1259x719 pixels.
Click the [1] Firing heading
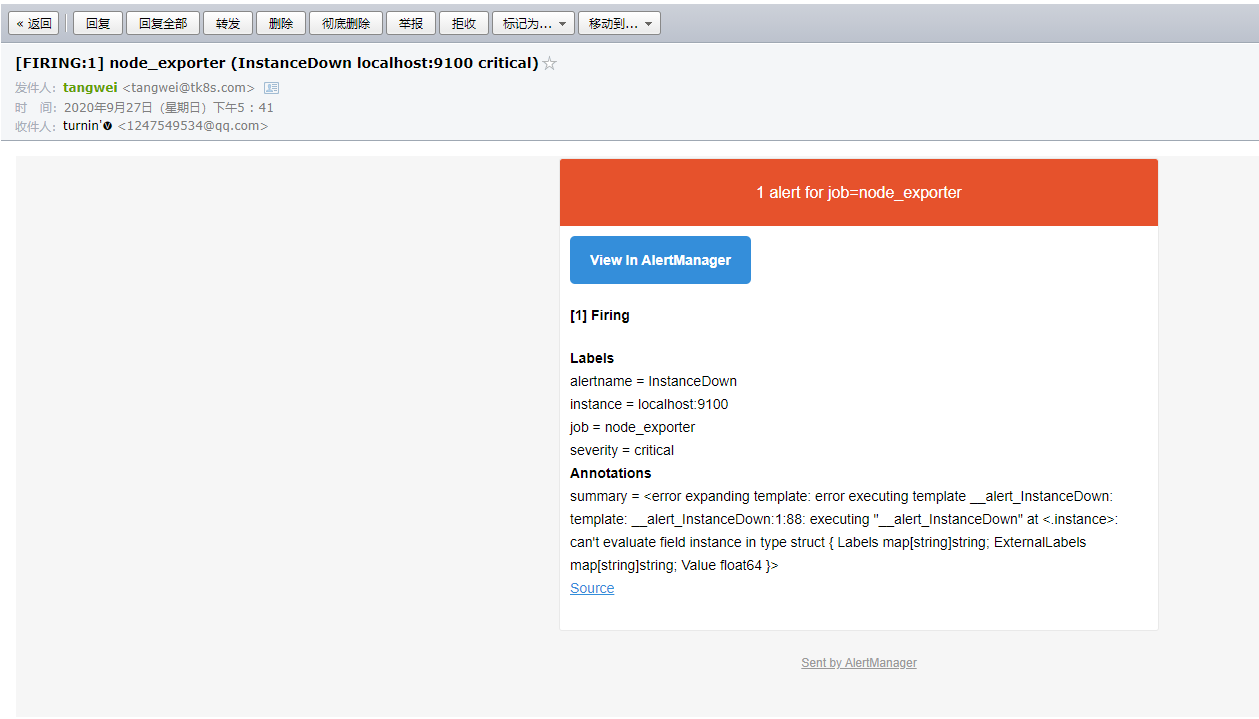click(600, 315)
